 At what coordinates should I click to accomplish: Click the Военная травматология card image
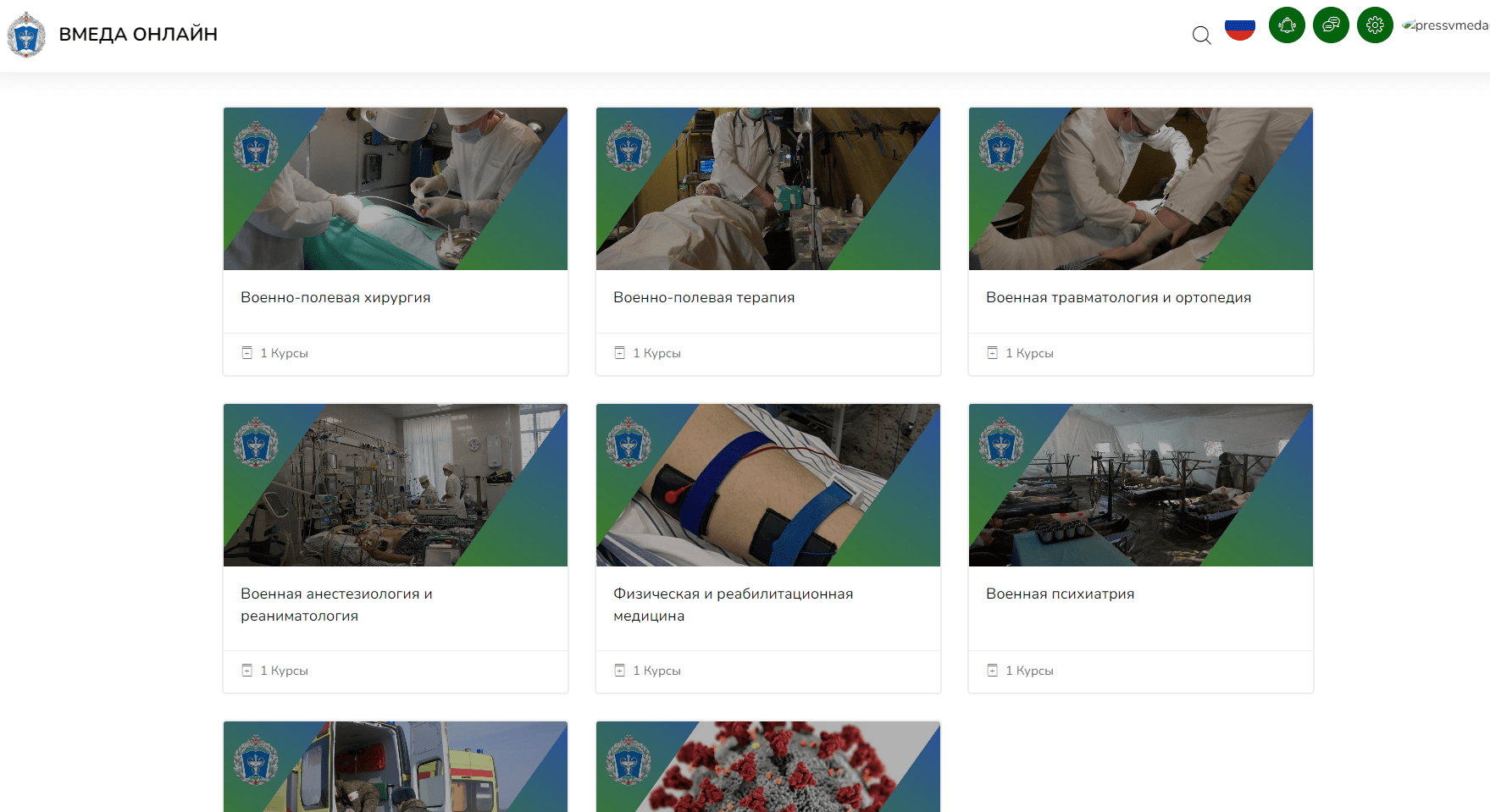(x=1141, y=189)
